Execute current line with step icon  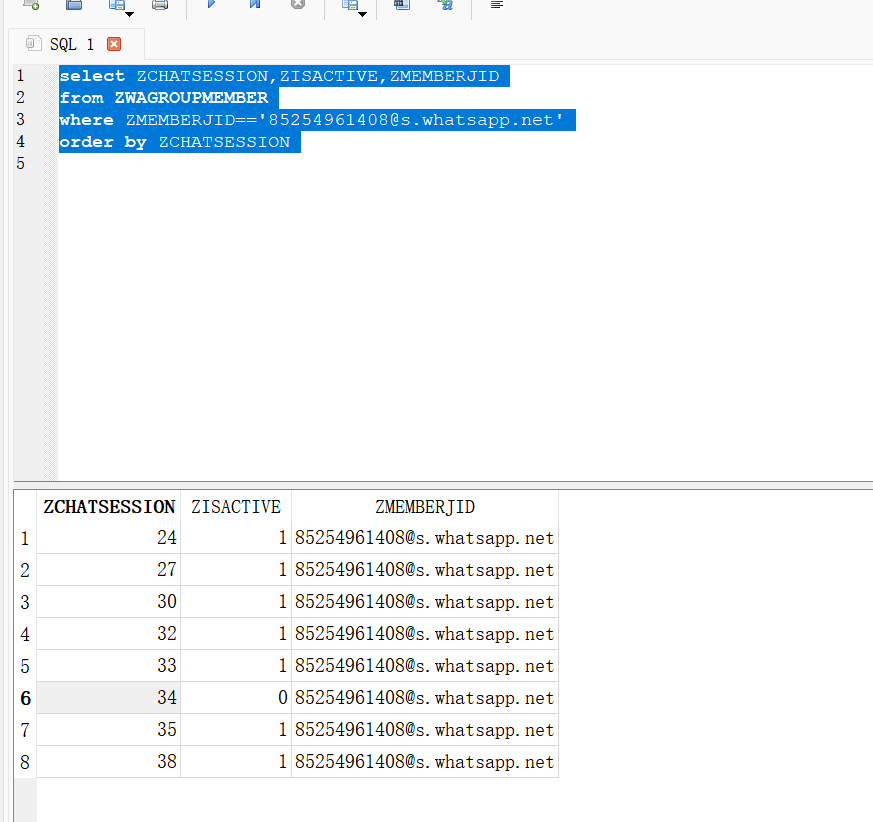pyautogui.click(x=254, y=4)
